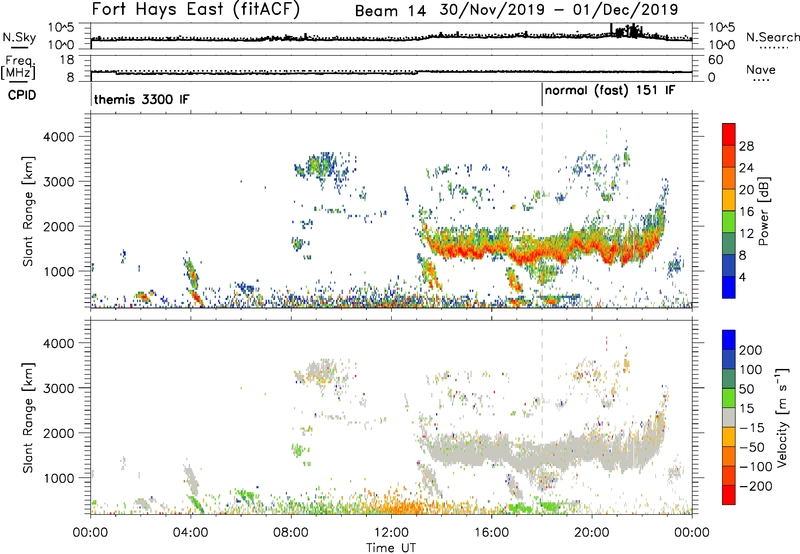Click the date range "30/Nov/2019 - 01/Dec/2019"
The width and height of the screenshot is (800, 554).
pyautogui.click(x=559, y=10)
